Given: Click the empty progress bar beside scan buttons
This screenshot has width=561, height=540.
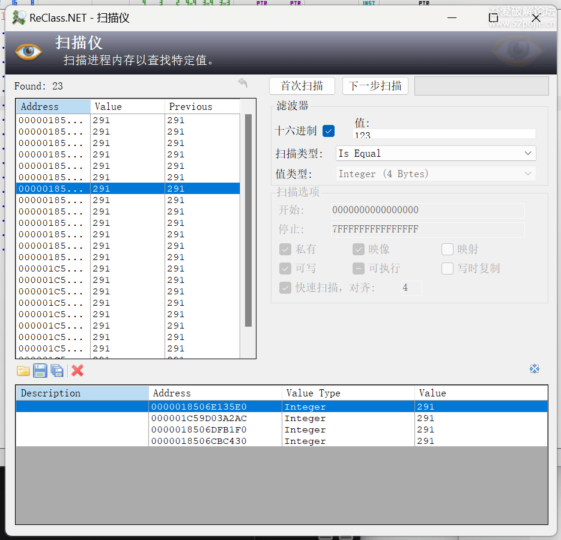Looking at the screenshot, I should [x=481, y=86].
